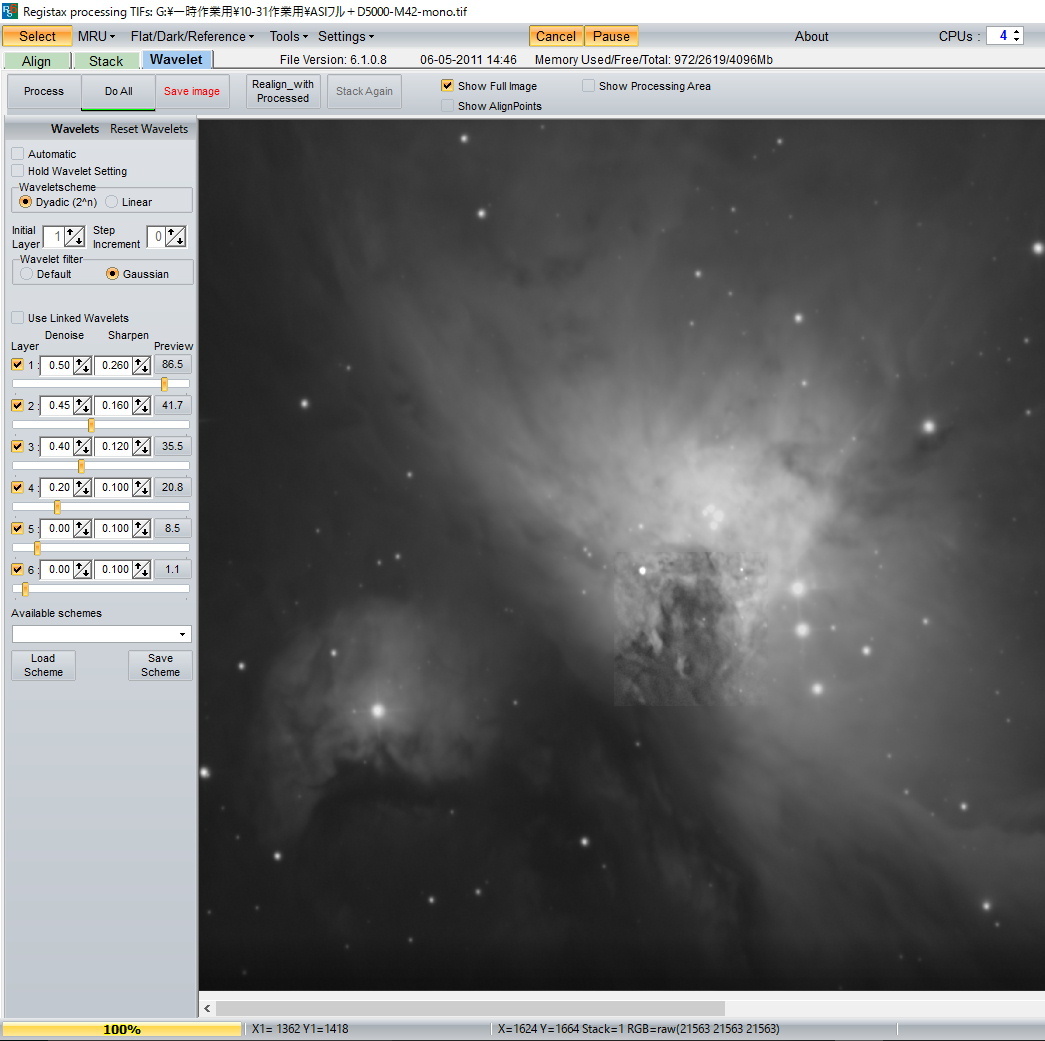This screenshot has width=1045, height=1041.
Task: Click Reset Wavelets
Action: click(x=149, y=129)
